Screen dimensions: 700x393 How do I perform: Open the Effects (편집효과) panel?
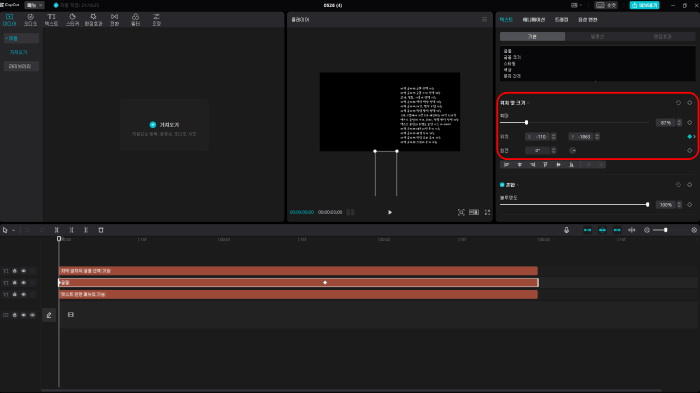(93, 20)
